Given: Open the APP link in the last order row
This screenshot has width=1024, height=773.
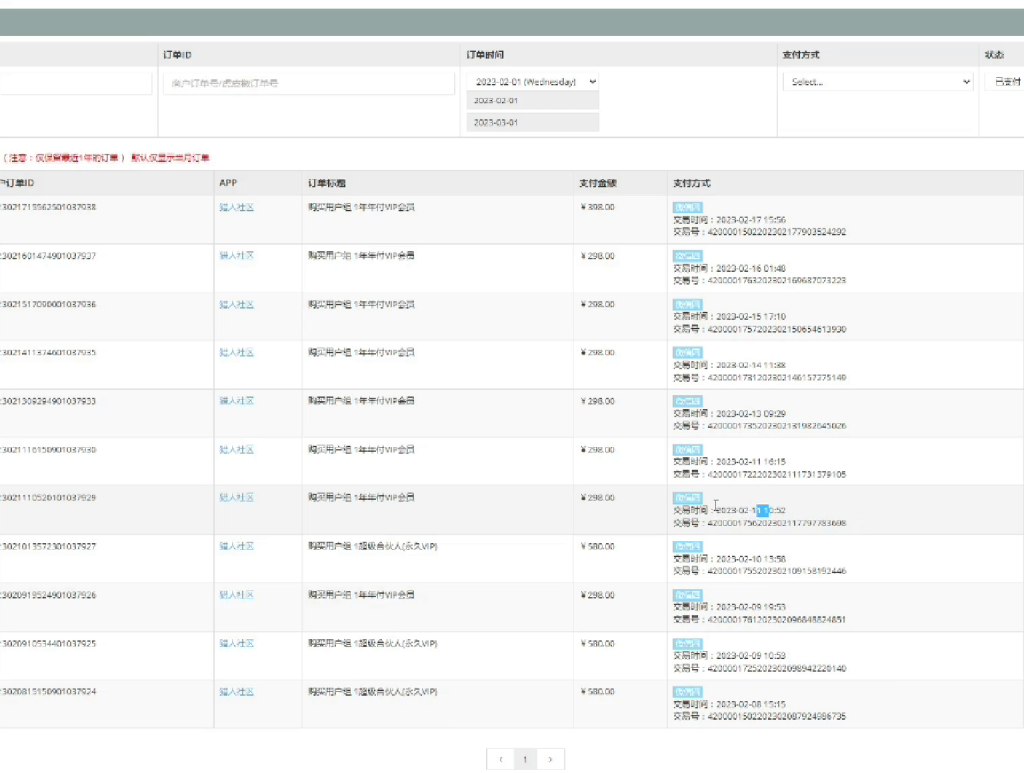Looking at the screenshot, I should point(236,692).
